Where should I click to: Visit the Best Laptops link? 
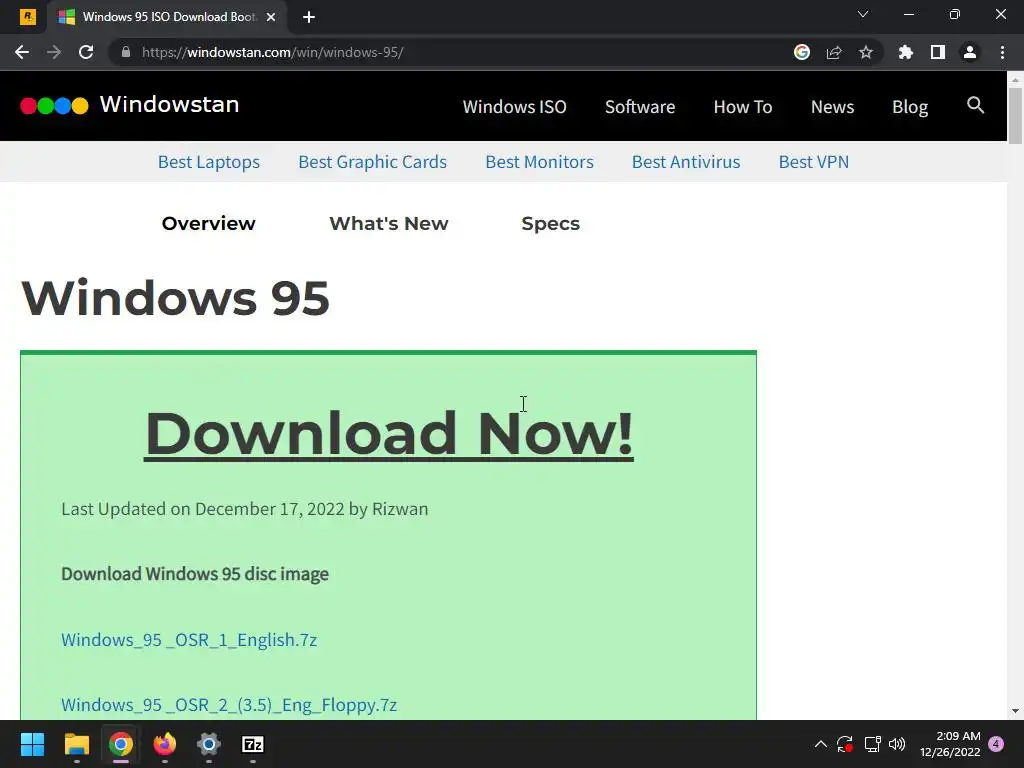[209, 162]
